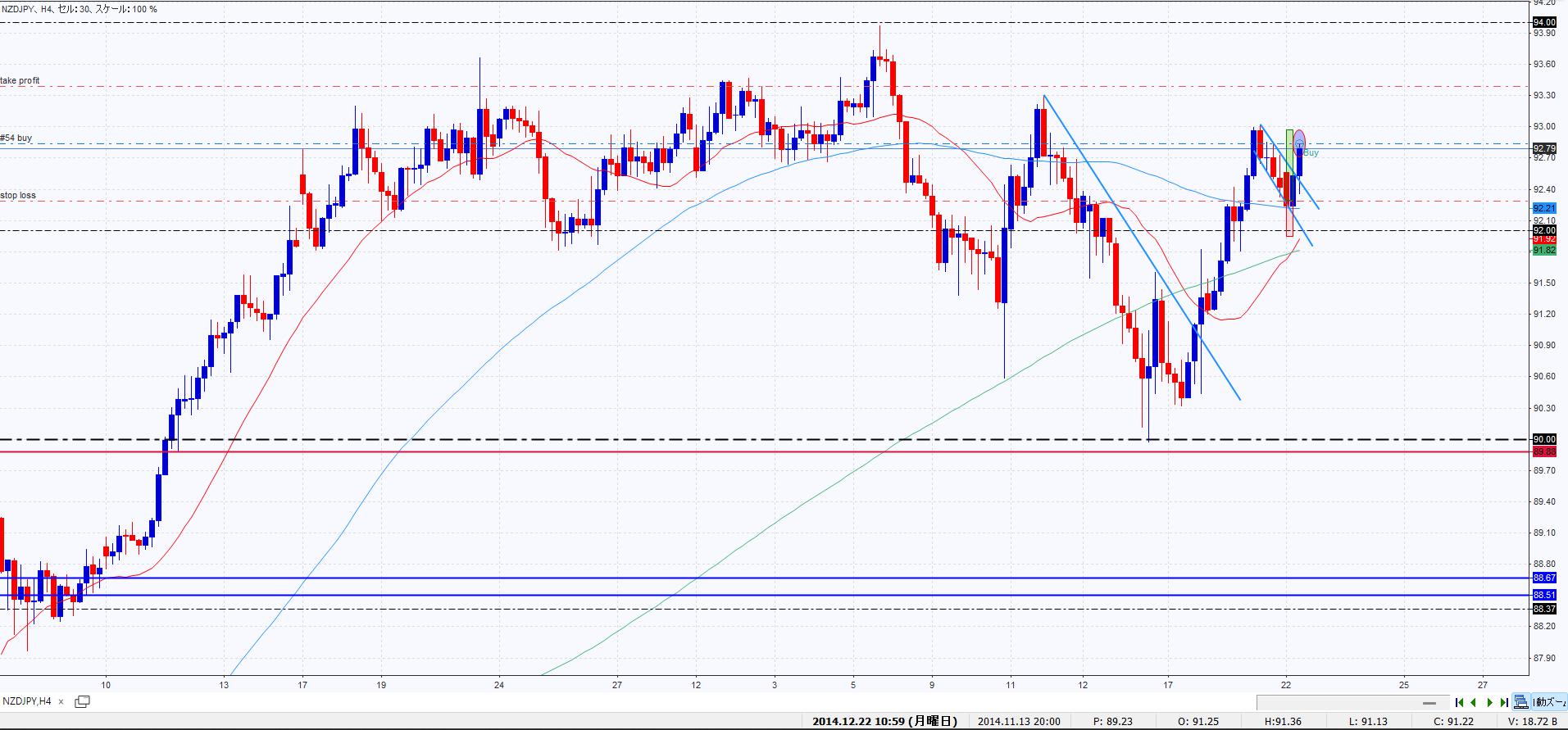
Task: Select the #54 buy order label
Action: coord(16,138)
